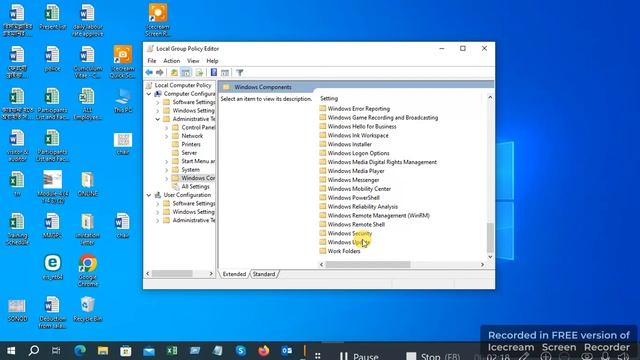Expand the Network tree node
The image size is (640, 360).
[167, 136]
